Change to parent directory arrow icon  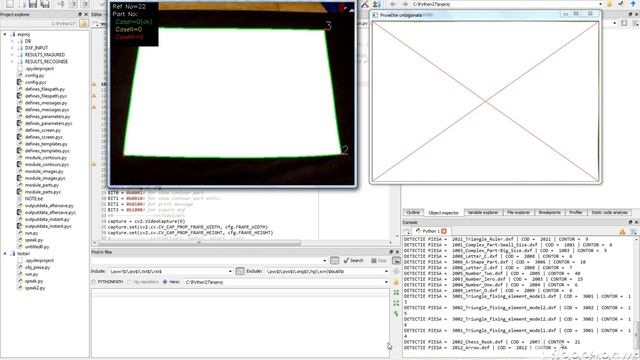click(x=633, y=4)
